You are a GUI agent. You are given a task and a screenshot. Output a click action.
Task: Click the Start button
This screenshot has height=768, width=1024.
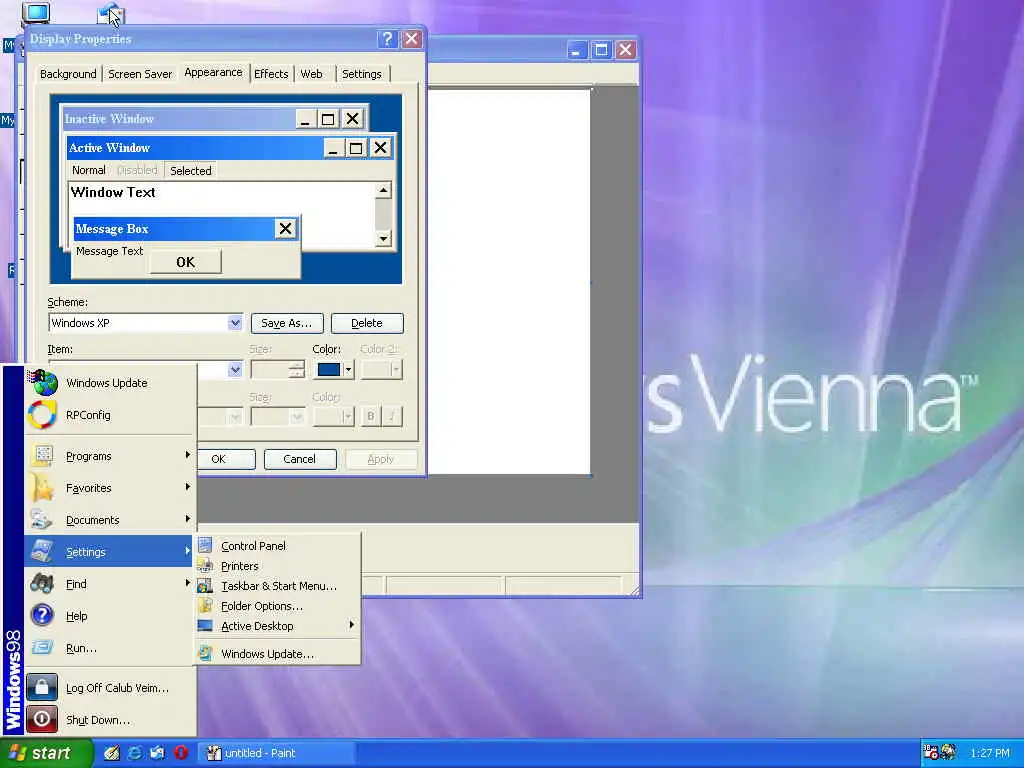click(x=46, y=754)
